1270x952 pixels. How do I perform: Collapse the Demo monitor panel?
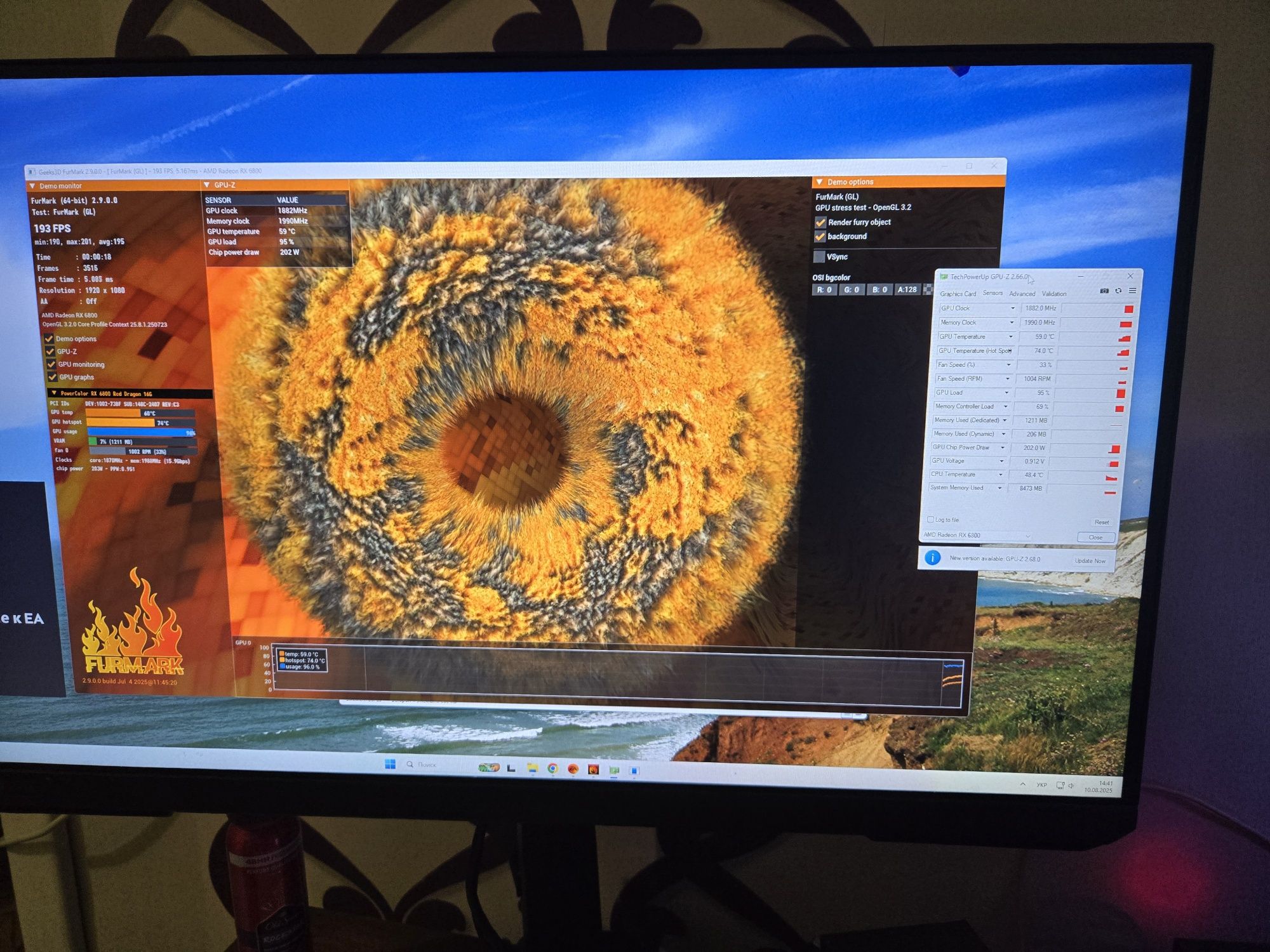[32, 186]
